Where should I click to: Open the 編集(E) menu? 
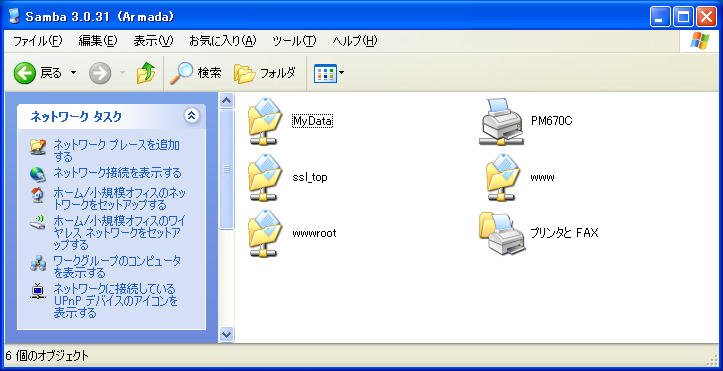click(x=98, y=41)
